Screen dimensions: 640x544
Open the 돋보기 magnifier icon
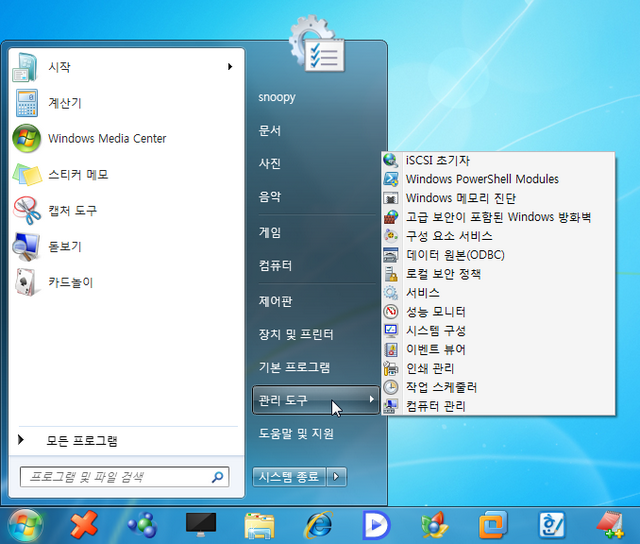click(x=26, y=246)
